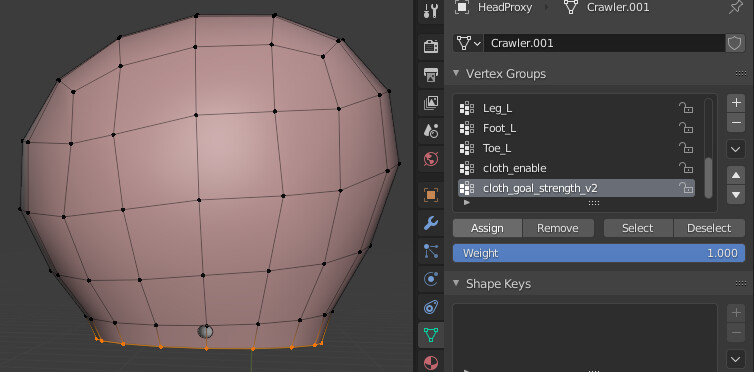Open the Object properties tab
Image resolution: width=754 pixels, height=372 pixels.
coord(430,195)
